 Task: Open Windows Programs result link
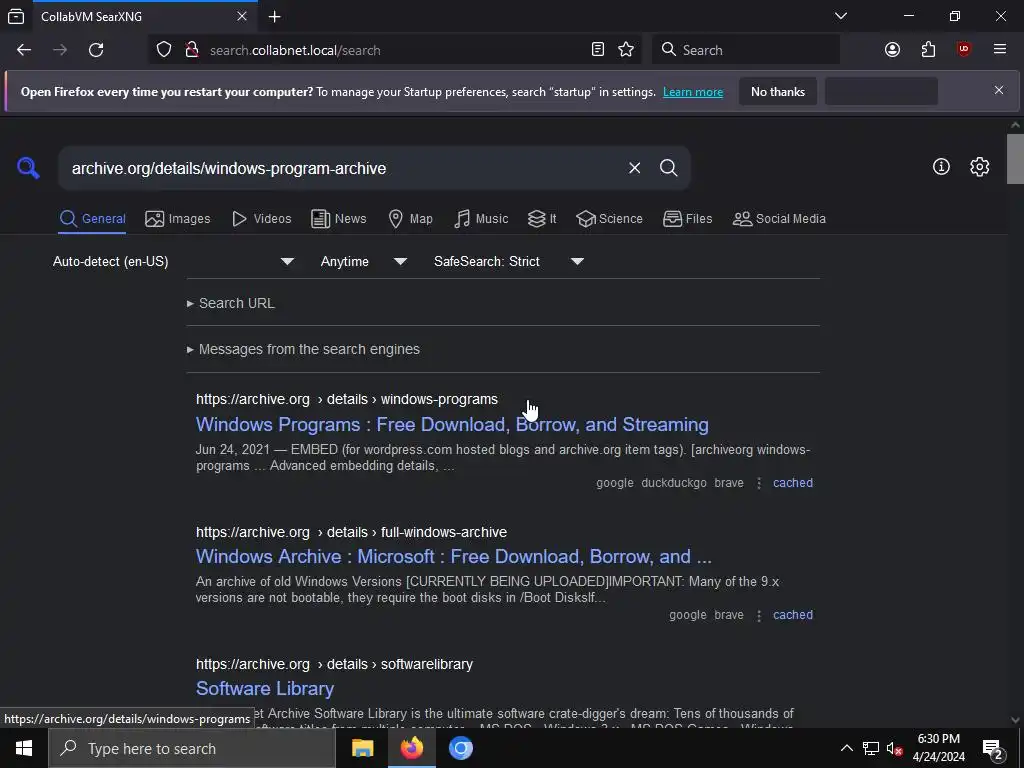click(x=452, y=424)
